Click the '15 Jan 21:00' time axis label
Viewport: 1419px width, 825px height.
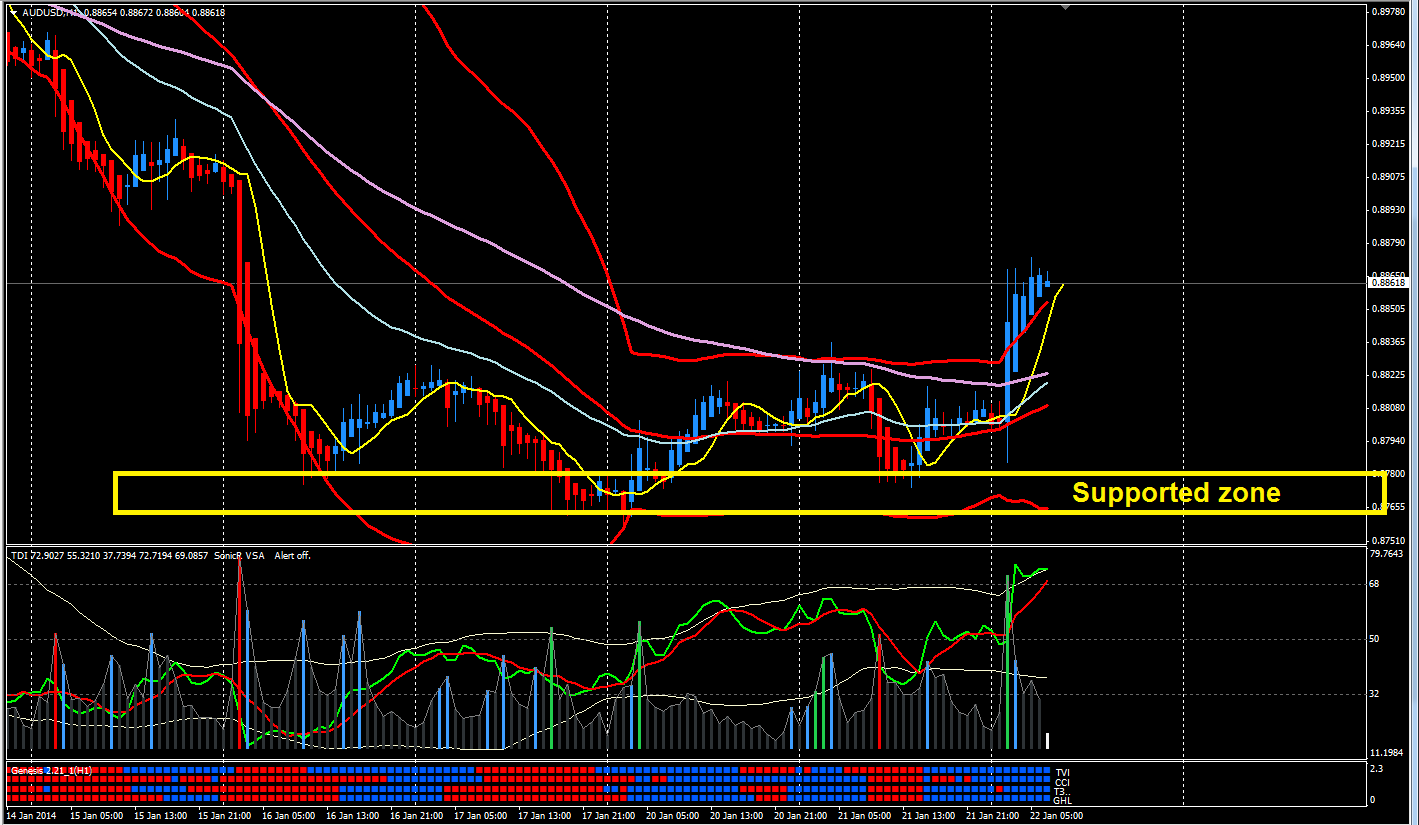tap(224, 816)
